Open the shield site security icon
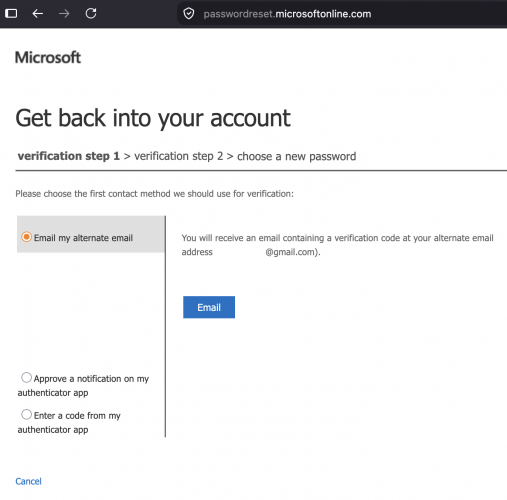The image size is (507, 500). tap(189, 14)
